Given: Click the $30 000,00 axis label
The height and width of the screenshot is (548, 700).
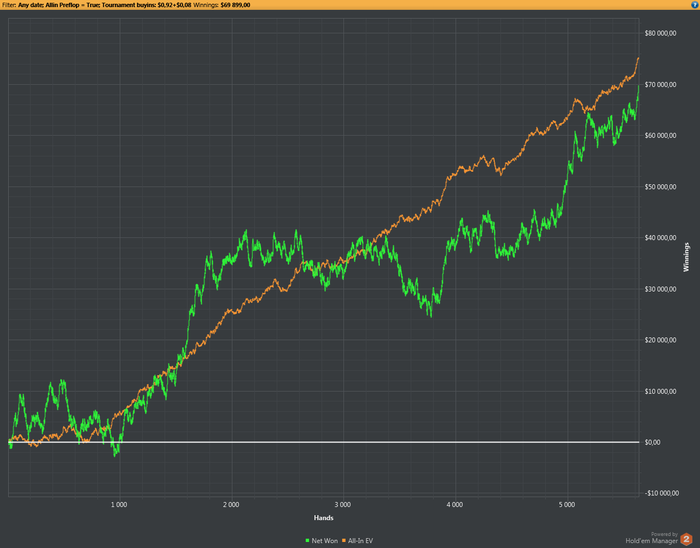Looking at the screenshot, I should (660, 289).
